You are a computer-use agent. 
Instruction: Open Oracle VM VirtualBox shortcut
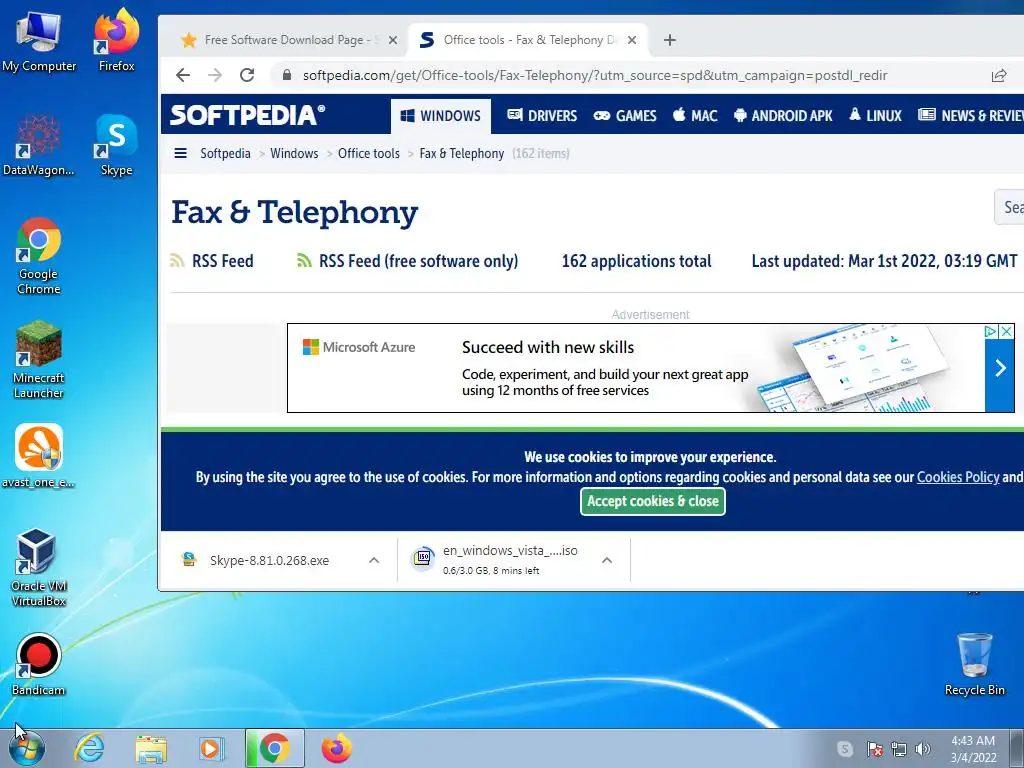(39, 567)
